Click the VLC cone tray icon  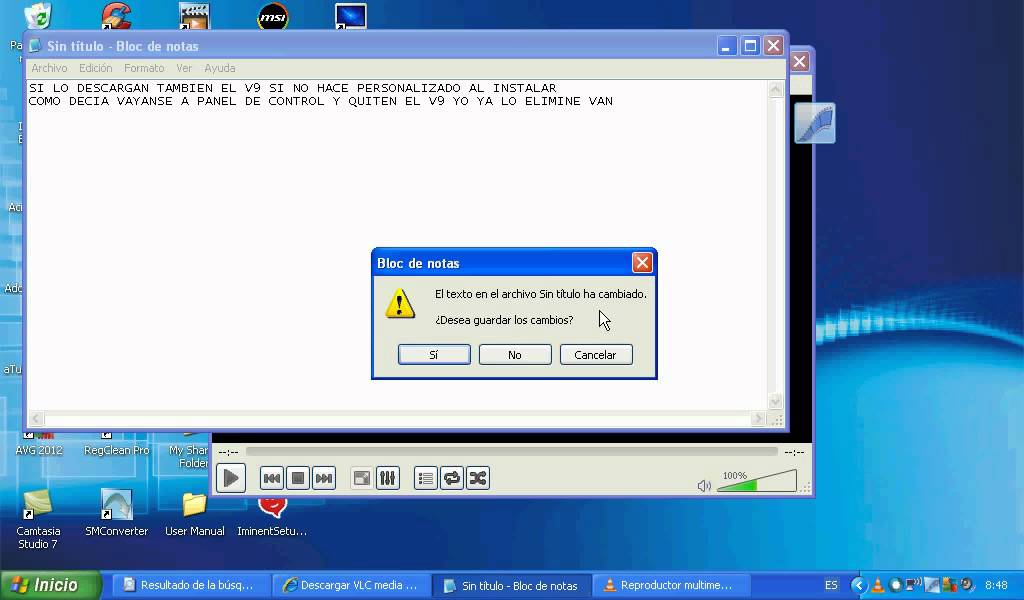point(877,585)
